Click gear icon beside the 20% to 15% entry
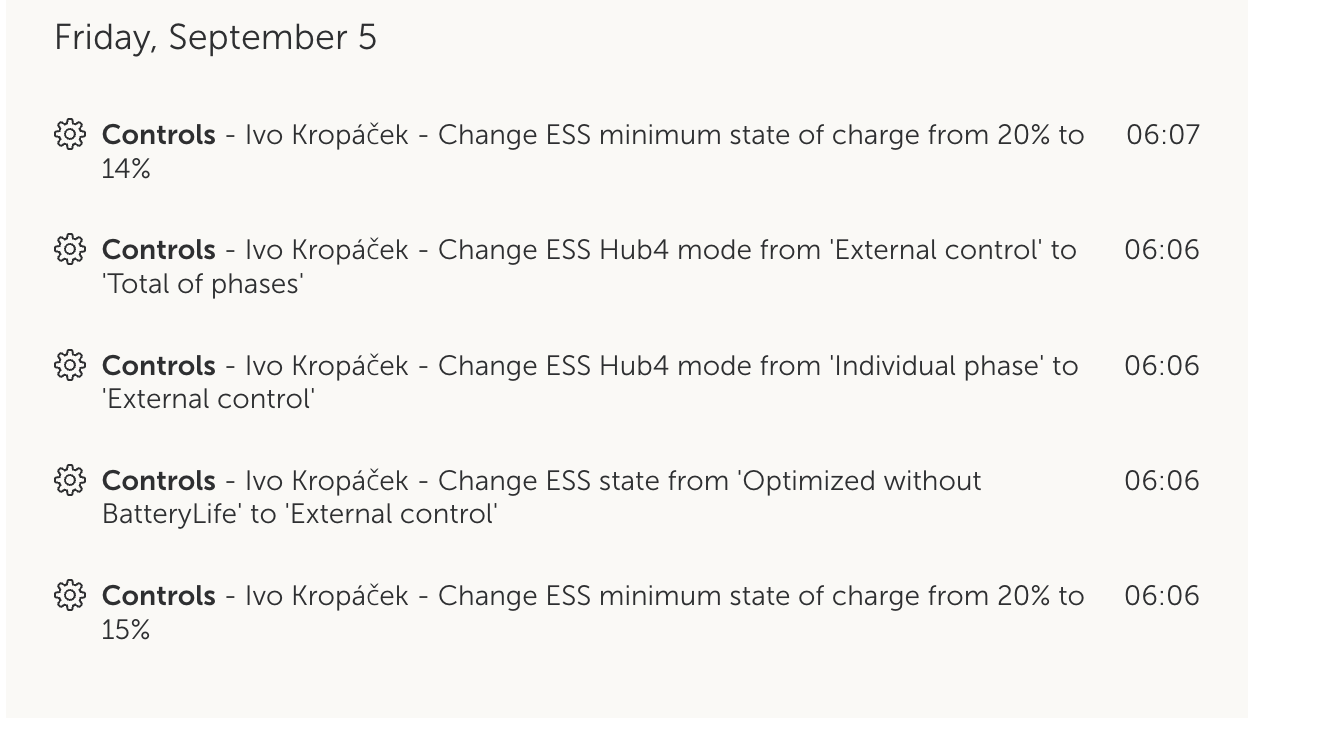Image resolution: width=1328 pixels, height=736 pixels. tap(69, 596)
